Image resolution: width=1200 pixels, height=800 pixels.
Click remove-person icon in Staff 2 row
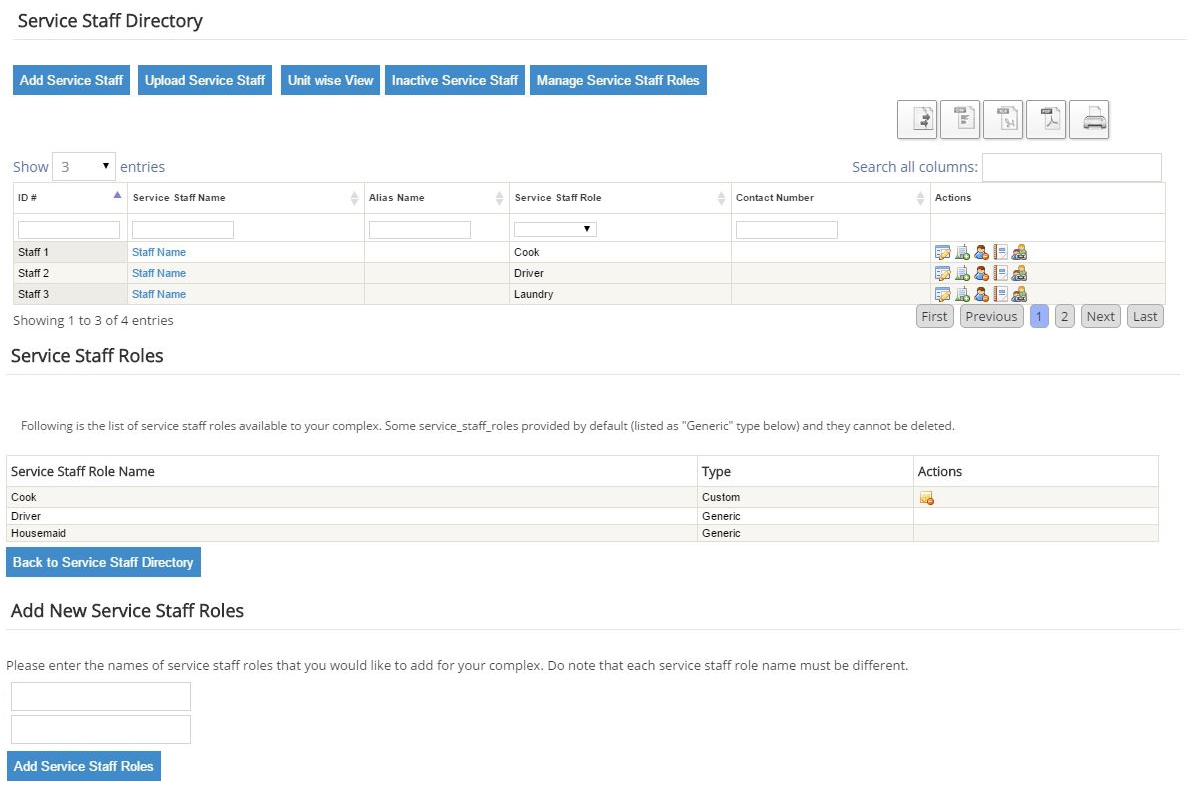tap(981, 273)
